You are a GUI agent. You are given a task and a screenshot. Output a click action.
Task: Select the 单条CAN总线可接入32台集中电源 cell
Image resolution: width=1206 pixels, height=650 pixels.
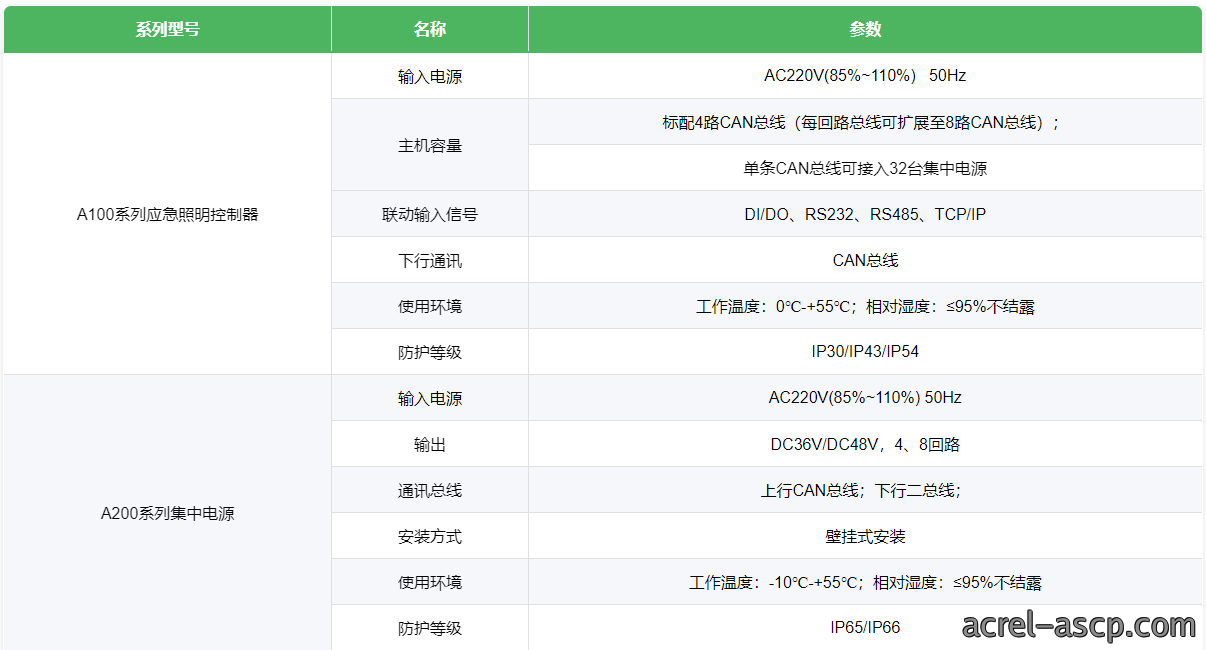coord(865,168)
